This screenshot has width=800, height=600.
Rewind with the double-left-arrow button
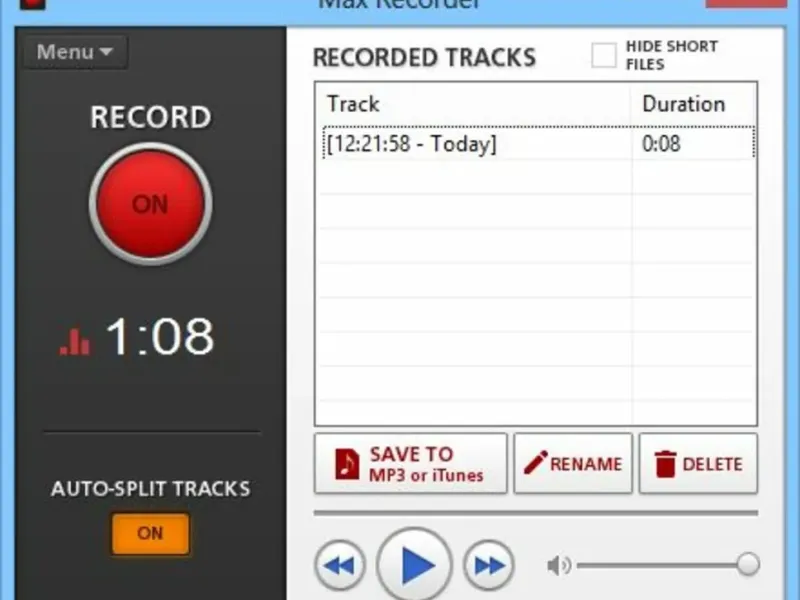tap(340, 565)
